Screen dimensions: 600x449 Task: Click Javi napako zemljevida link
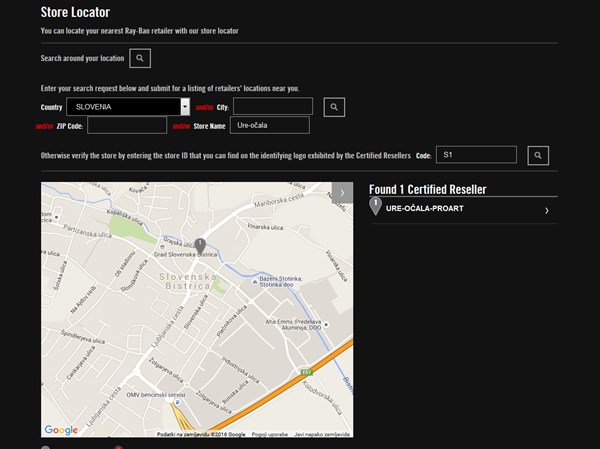coord(322,434)
